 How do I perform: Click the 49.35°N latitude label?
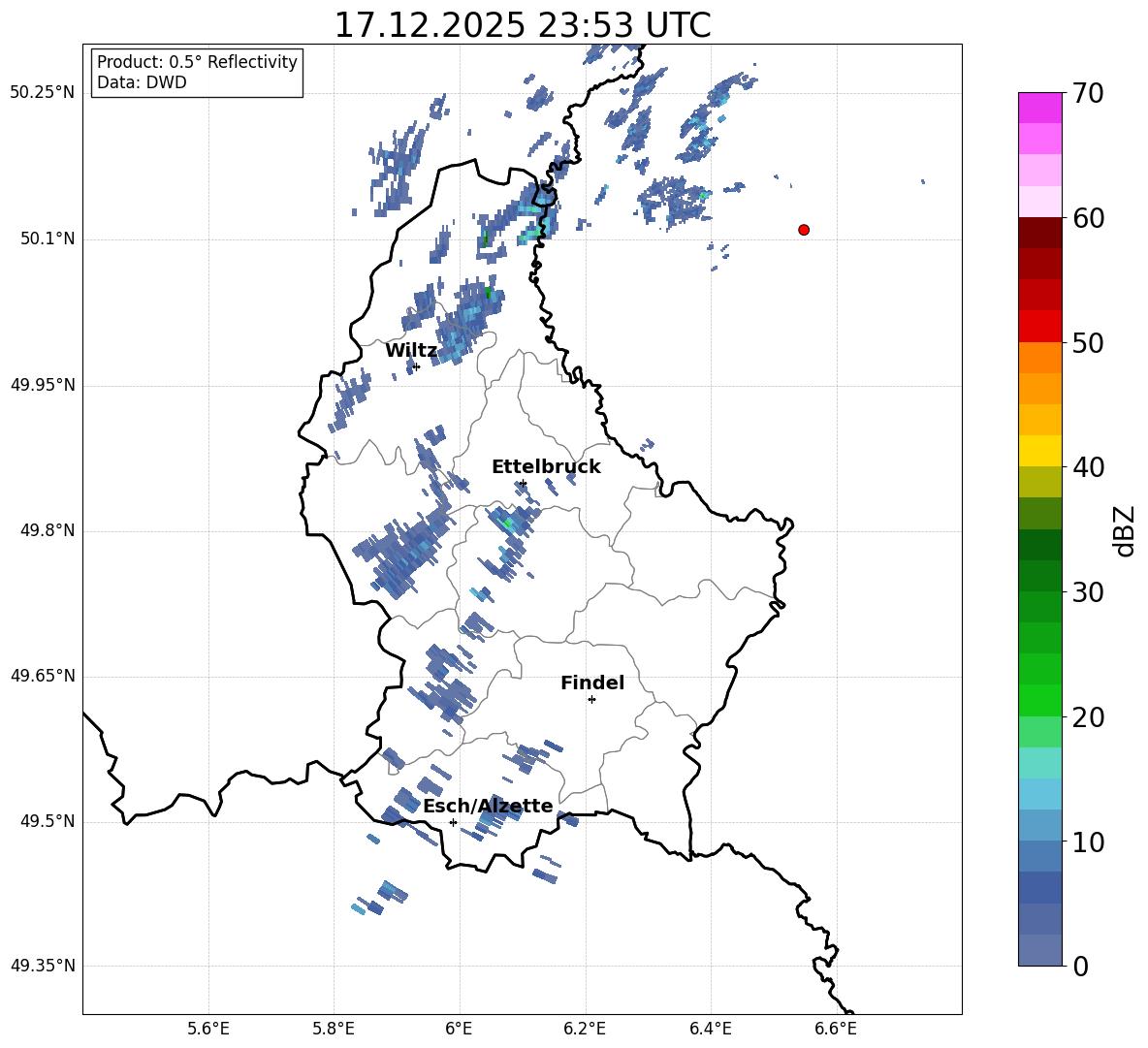pos(43,966)
